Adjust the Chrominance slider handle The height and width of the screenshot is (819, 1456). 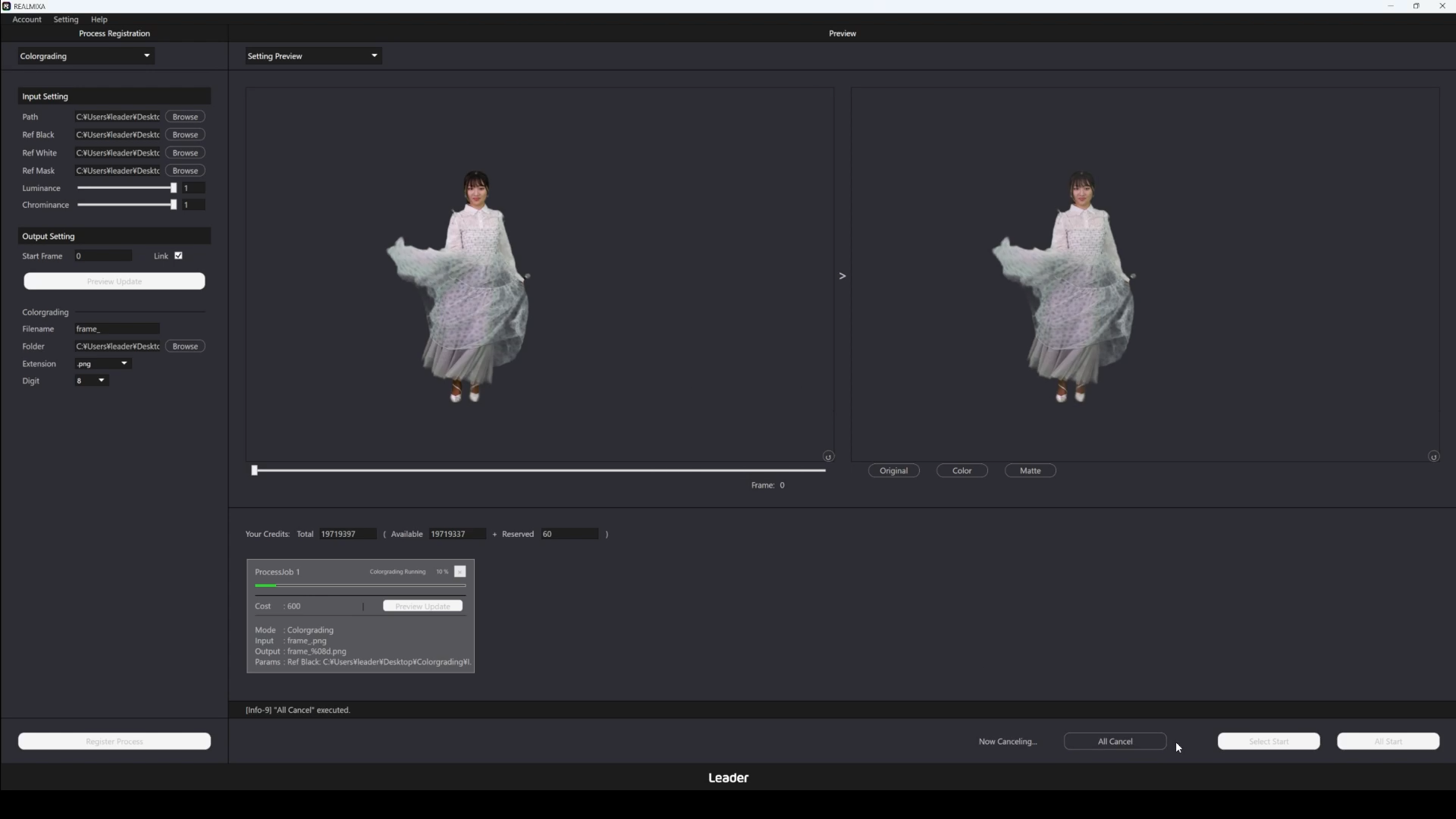pos(174,205)
